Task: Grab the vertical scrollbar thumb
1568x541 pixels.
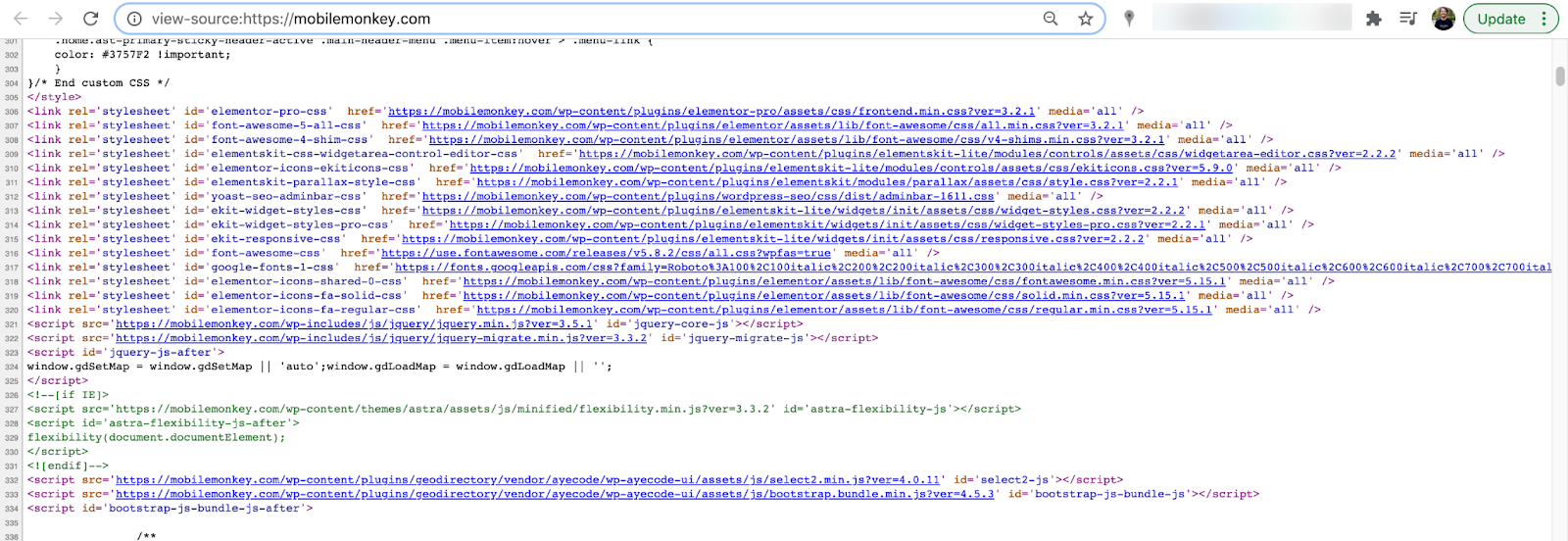Action: tap(1559, 76)
